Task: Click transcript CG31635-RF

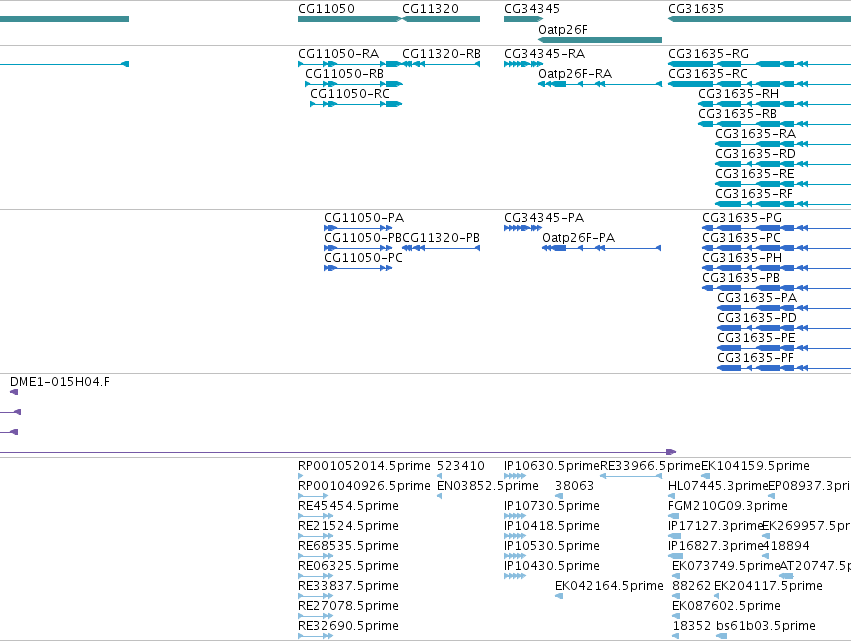Action: point(754,194)
